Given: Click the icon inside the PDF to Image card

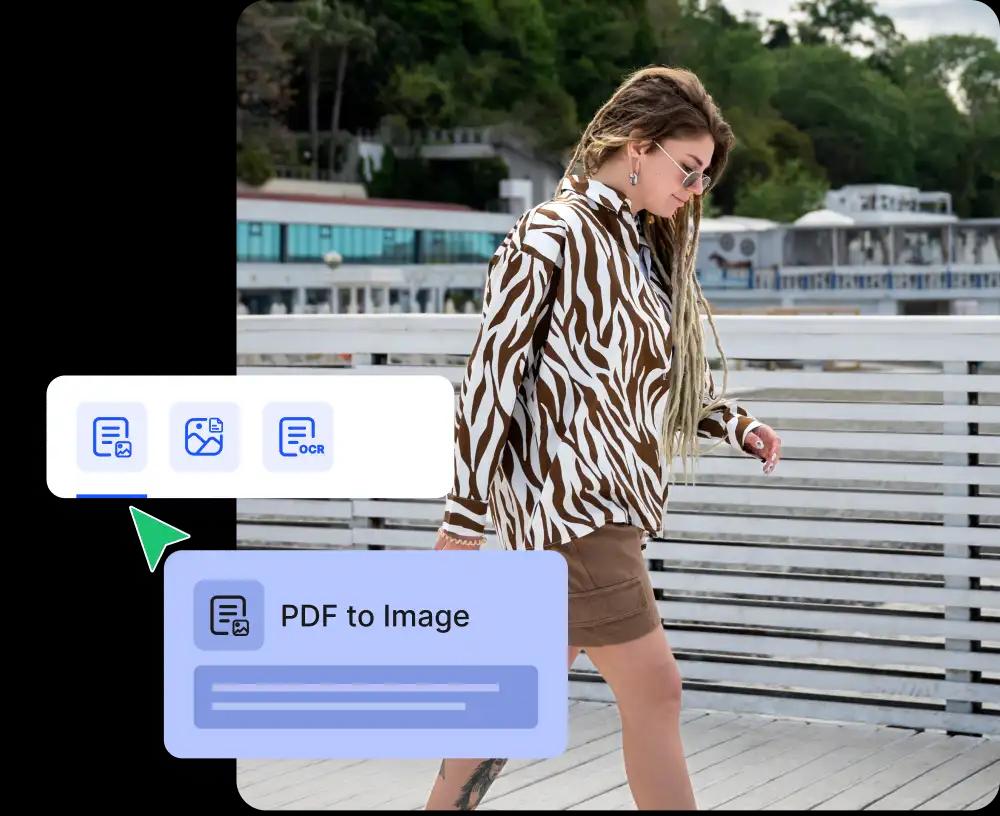Looking at the screenshot, I should [x=228, y=615].
